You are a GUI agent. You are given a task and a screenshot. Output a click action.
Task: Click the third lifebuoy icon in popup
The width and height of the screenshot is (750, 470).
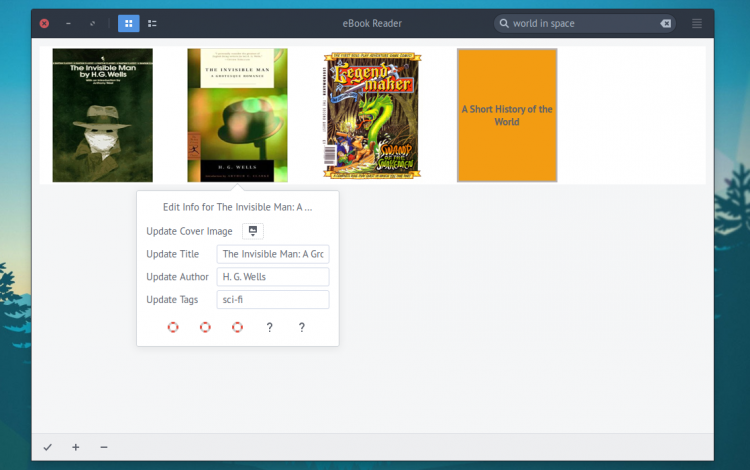(237, 327)
